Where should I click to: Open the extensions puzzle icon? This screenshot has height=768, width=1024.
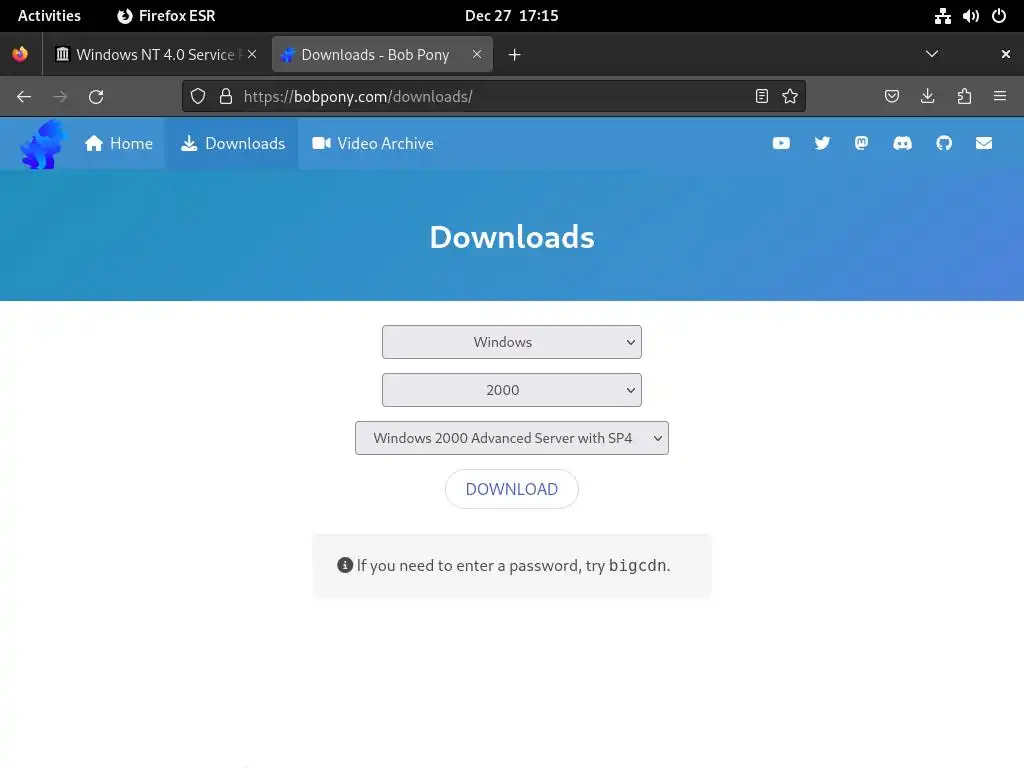tap(964, 97)
